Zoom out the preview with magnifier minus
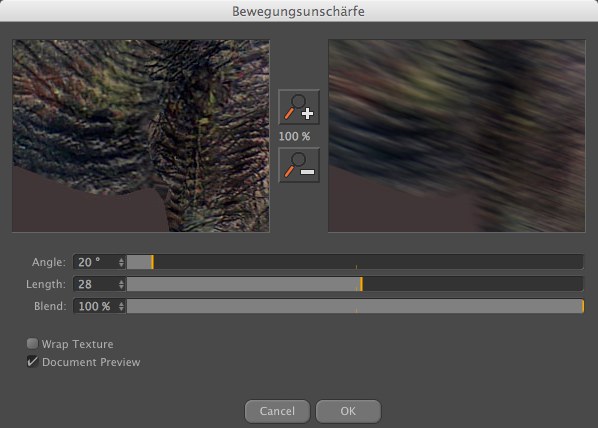Screen dimensions: 598x428 click(299, 165)
